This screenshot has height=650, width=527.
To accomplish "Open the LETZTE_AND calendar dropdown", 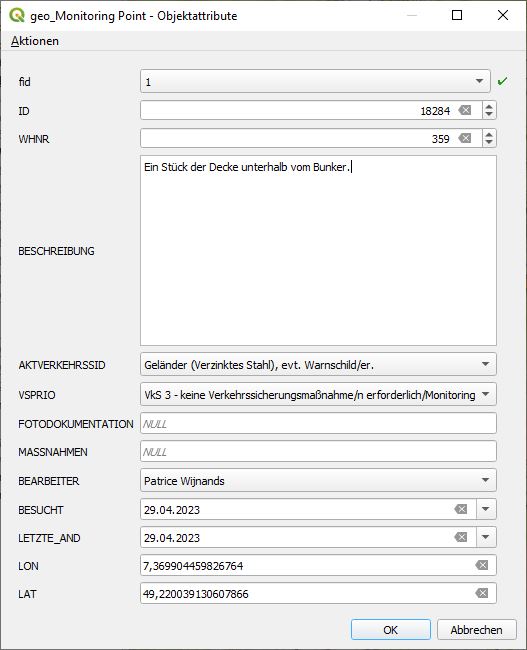I will (x=486, y=537).
